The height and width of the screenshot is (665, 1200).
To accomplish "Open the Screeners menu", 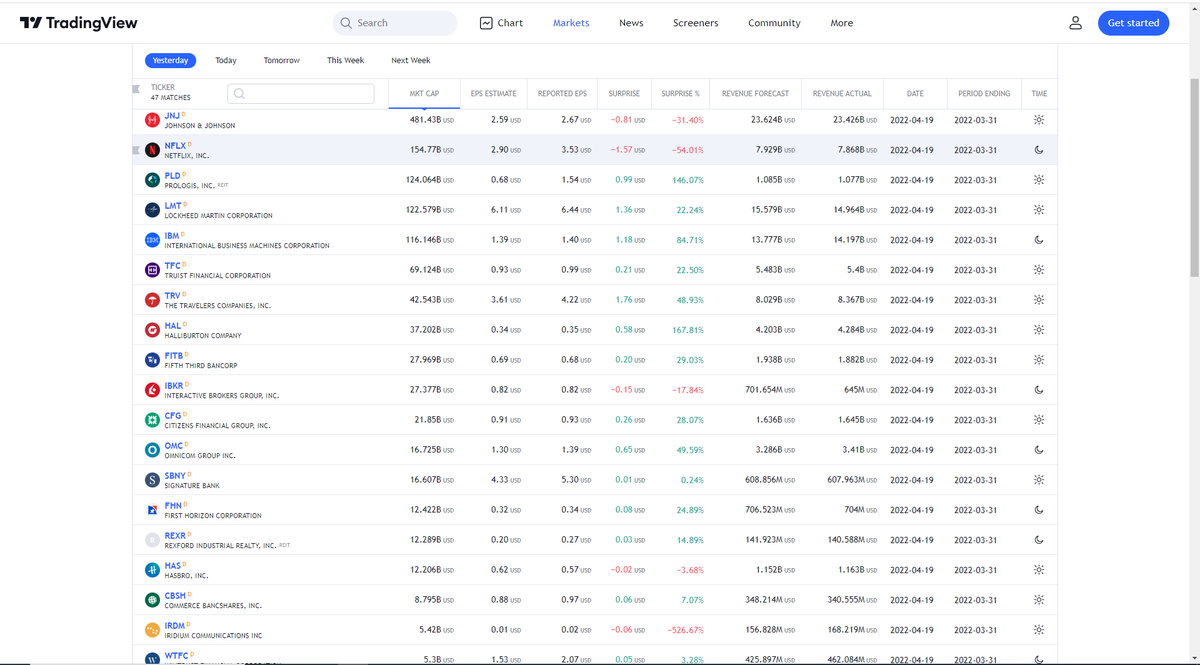I will 696,23.
